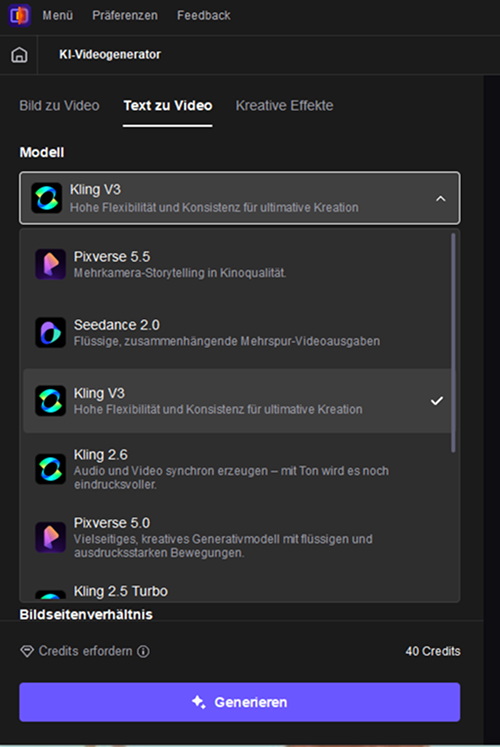Click the diamond credits icon

[x=27, y=651]
